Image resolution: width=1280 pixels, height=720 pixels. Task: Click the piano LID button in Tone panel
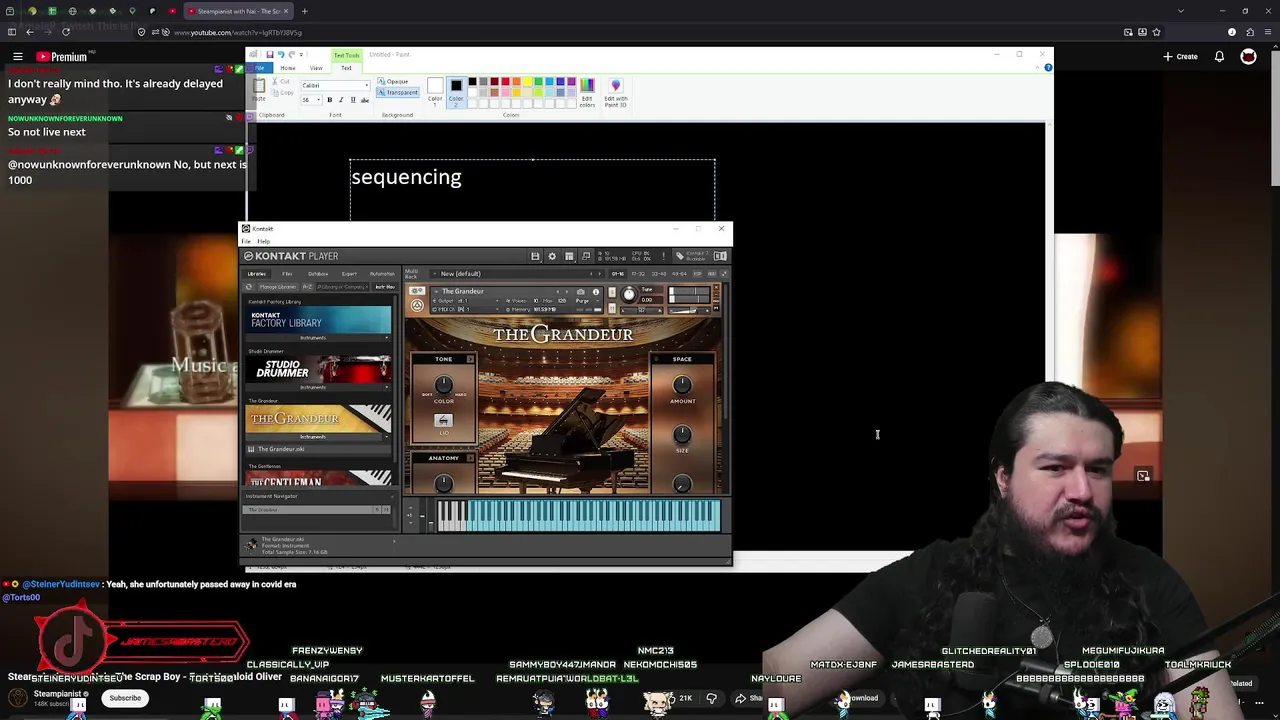pyautogui.click(x=443, y=421)
